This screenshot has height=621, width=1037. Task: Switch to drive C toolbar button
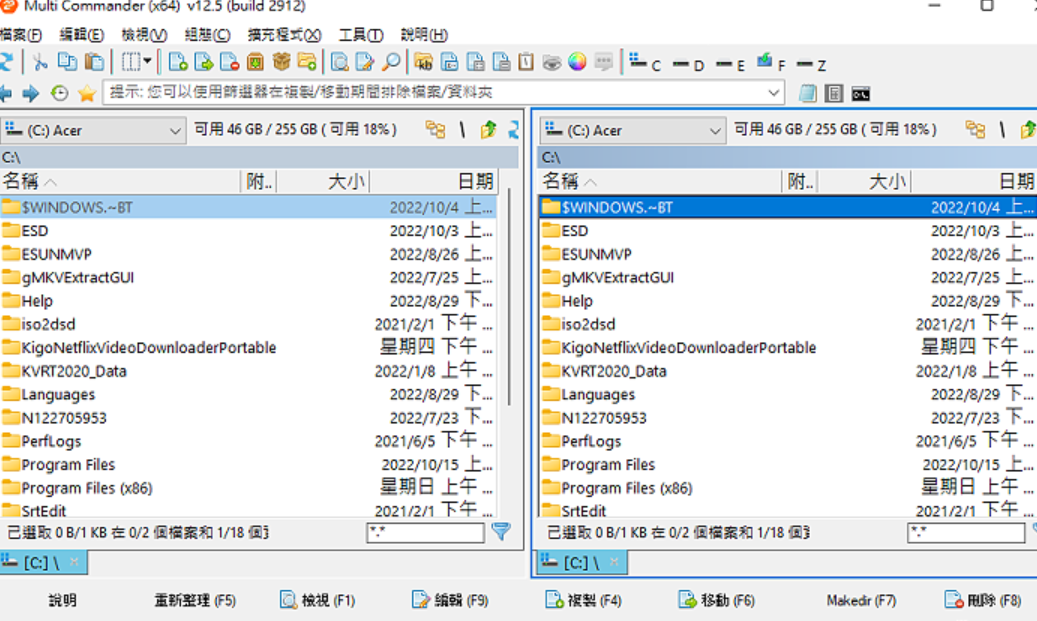pyautogui.click(x=645, y=63)
